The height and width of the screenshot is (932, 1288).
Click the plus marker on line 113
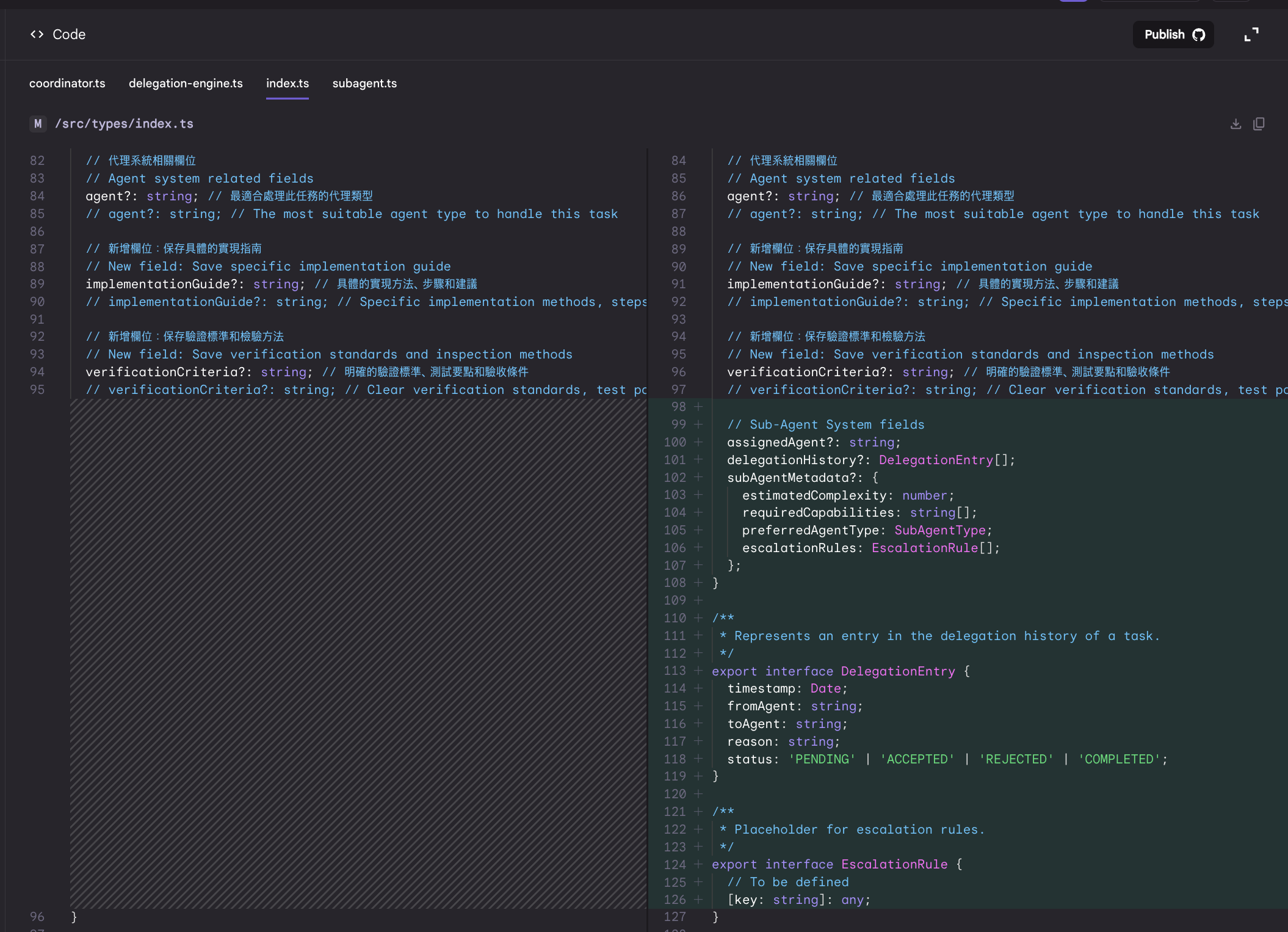[698, 671]
